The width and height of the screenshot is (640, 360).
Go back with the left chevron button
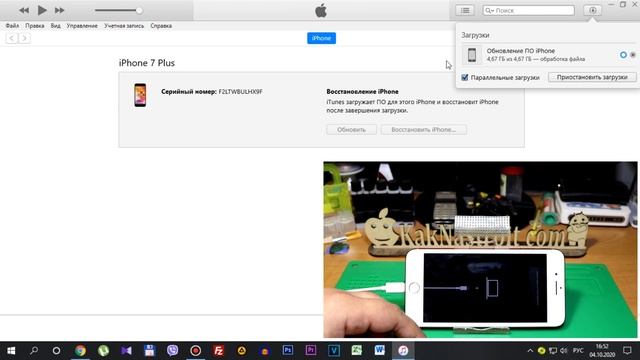(11, 38)
